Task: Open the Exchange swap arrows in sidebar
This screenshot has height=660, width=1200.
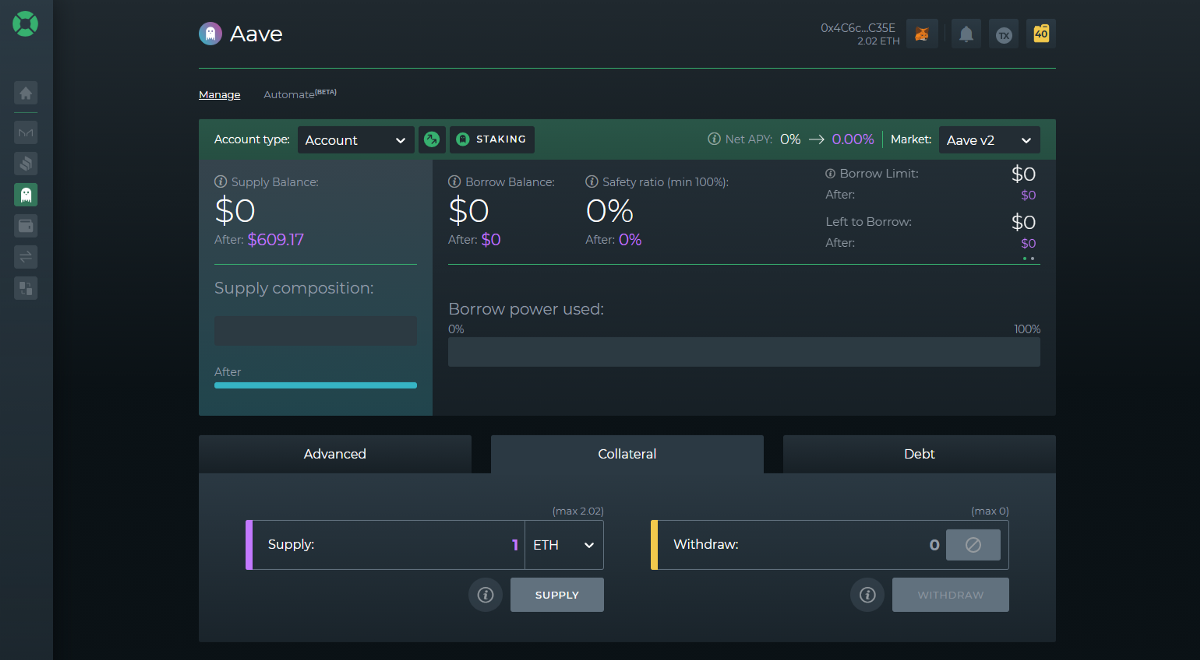Action: (x=26, y=257)
